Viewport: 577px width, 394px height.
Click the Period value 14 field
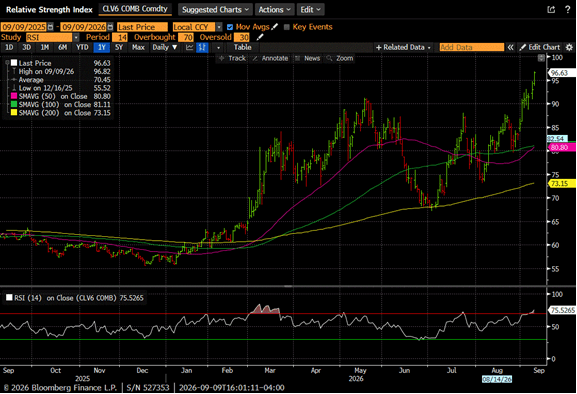pyautogui.click(x=120, y=37)
